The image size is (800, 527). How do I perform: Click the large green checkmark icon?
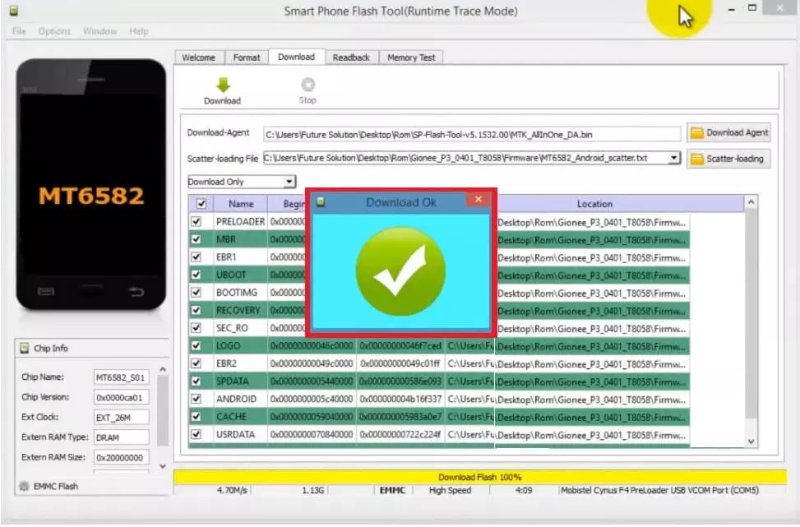click(401, 271)
